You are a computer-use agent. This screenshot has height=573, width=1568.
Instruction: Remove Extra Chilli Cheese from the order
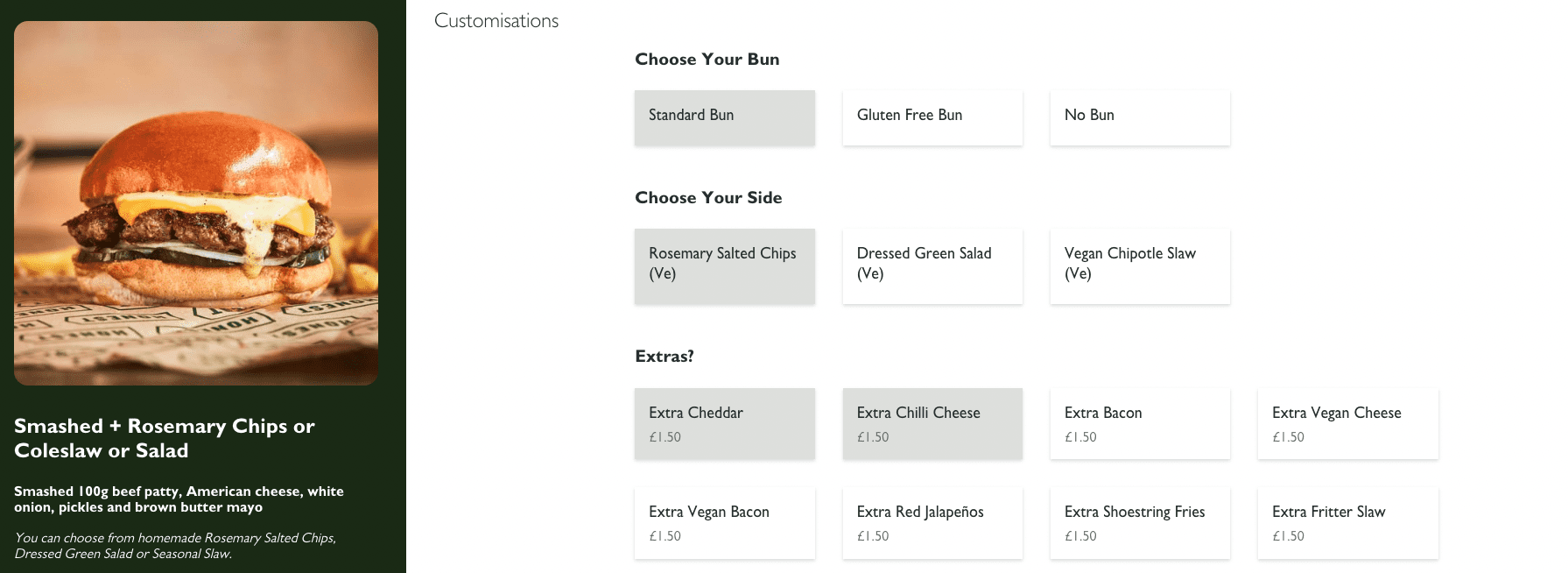point(931,422)
